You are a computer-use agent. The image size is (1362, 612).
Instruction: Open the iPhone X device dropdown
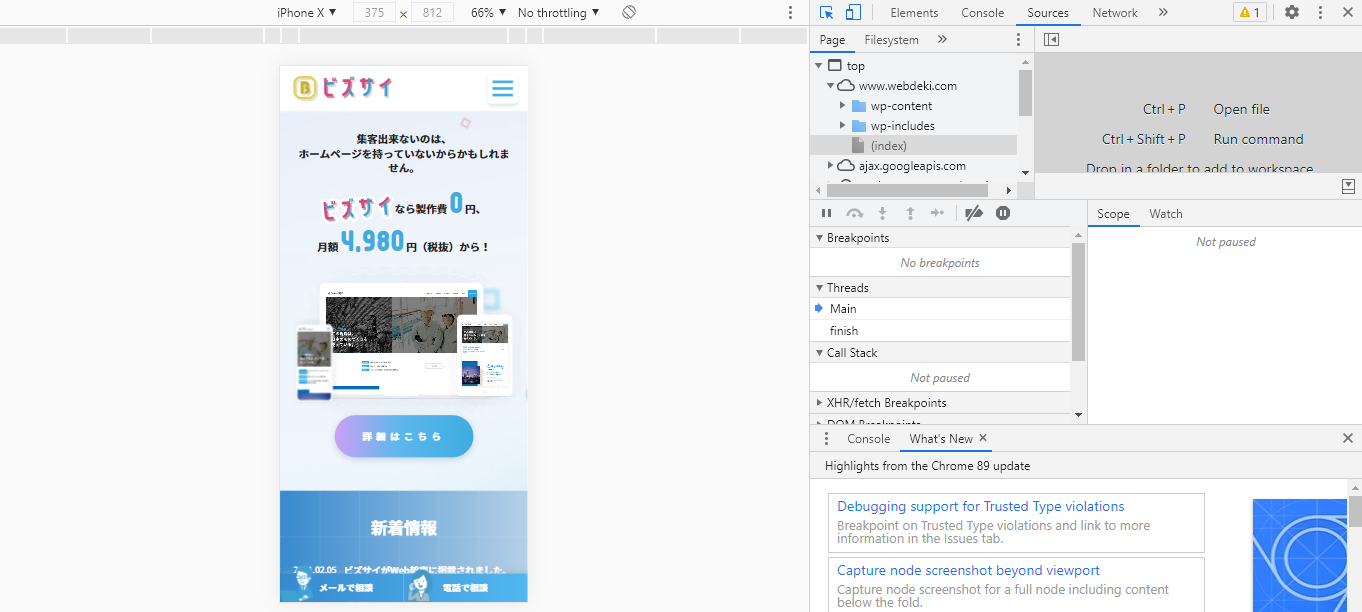pyautogui.click(x=306, y=13)
